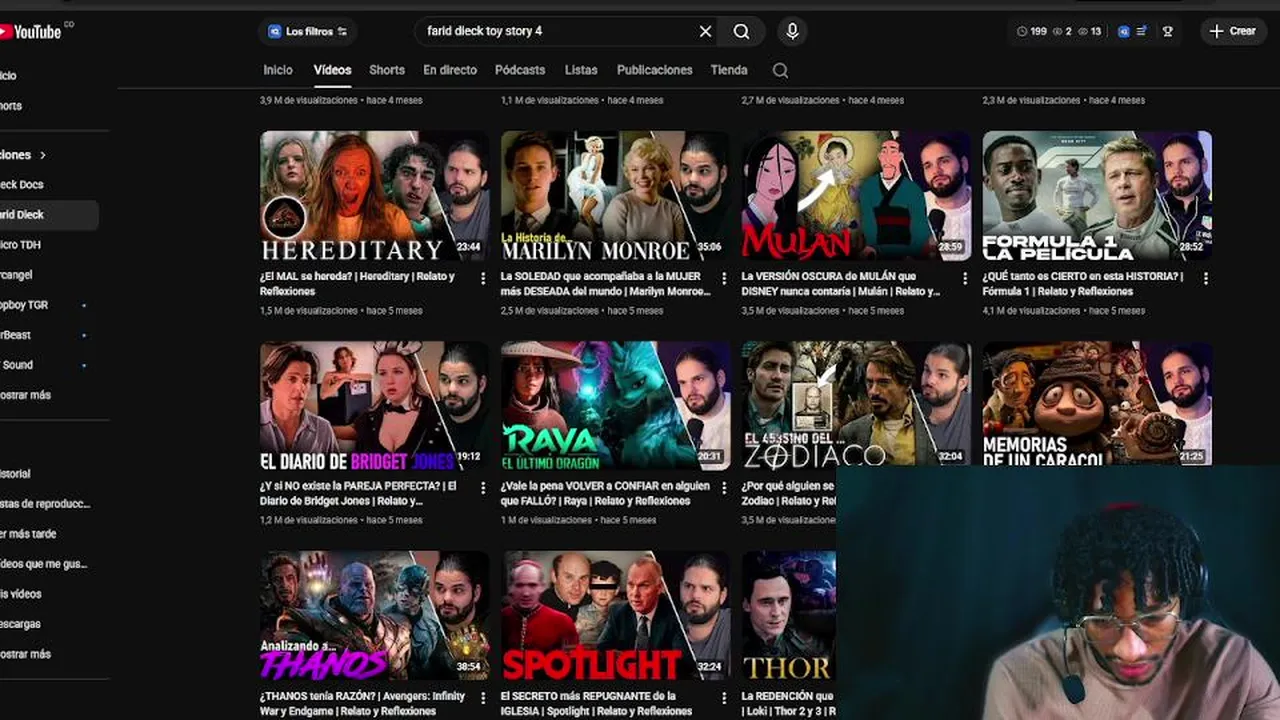
Task: Open the Marilyn Monroe video thumbnail
Action: pos(616,196)
